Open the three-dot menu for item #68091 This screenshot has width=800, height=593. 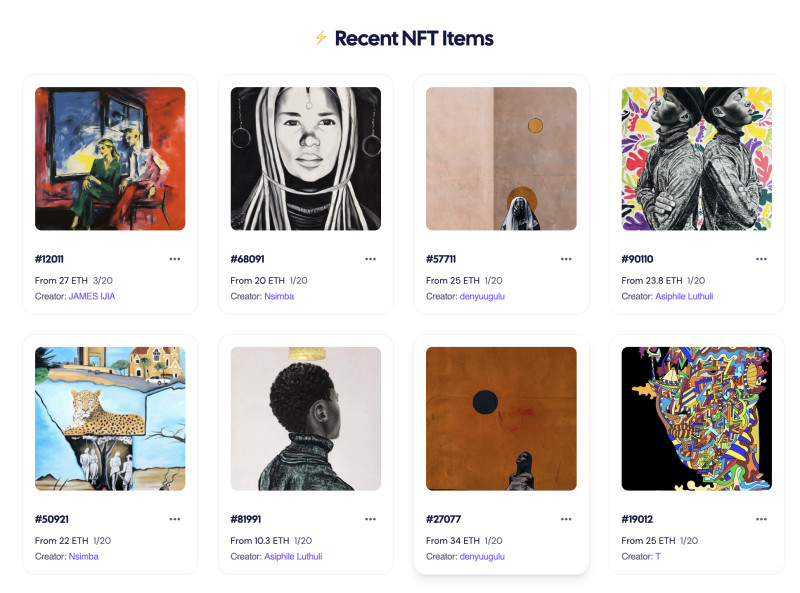click(x=370, y=259)
